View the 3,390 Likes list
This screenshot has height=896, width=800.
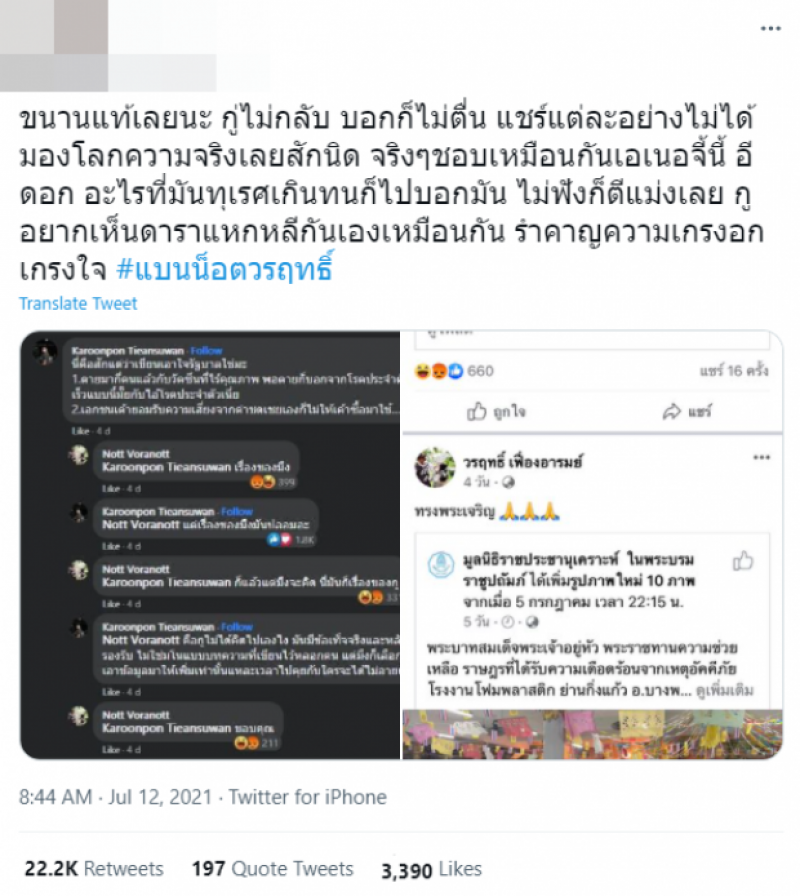[x=431, y=869]
